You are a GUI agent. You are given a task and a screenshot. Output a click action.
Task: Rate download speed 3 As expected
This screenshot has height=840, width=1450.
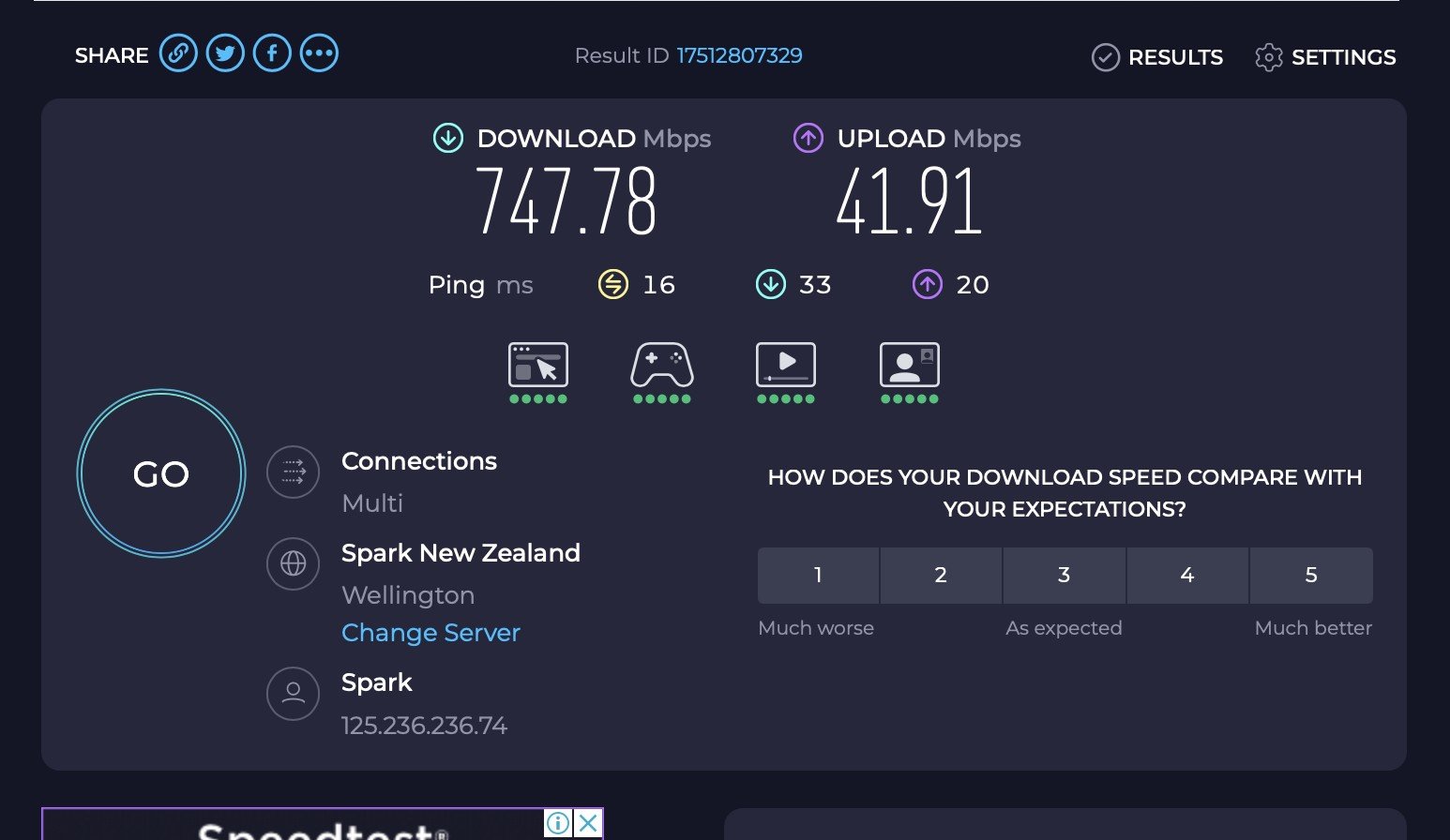tap(1065, 576)
